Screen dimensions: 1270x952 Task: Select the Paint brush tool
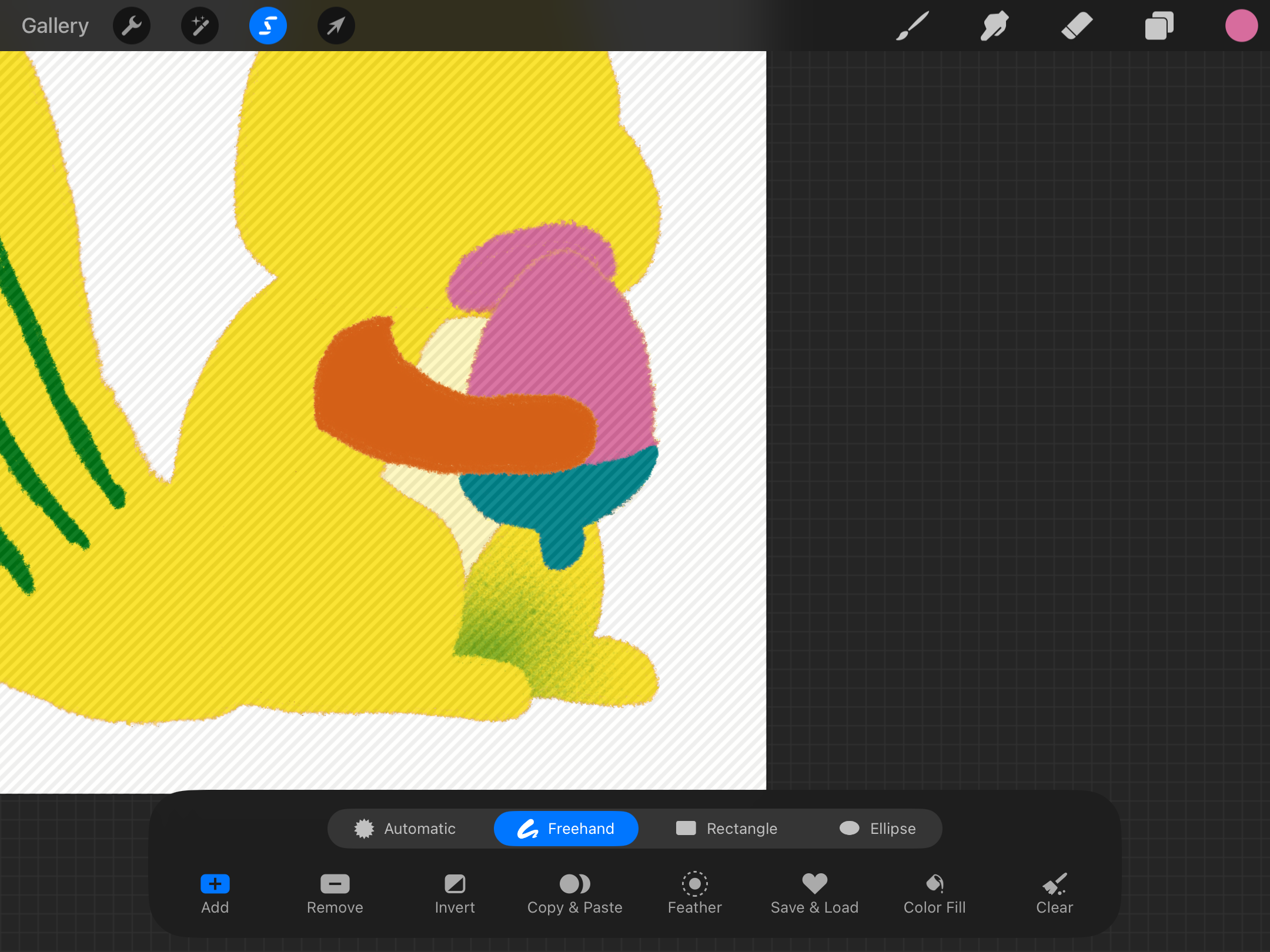point(913,26)
